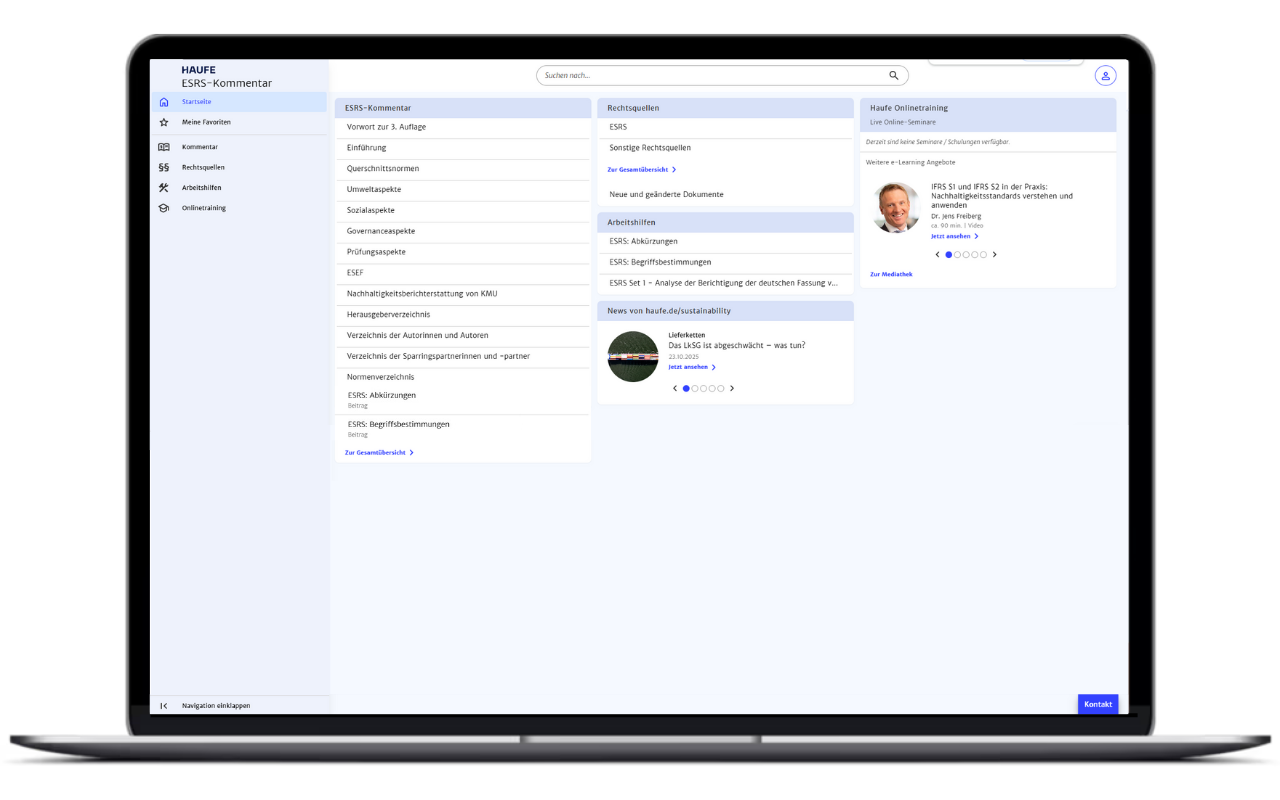Click the tools icon for Arbeitshilfen
The height and width of the screenshot is (800, 1280).
164,188
